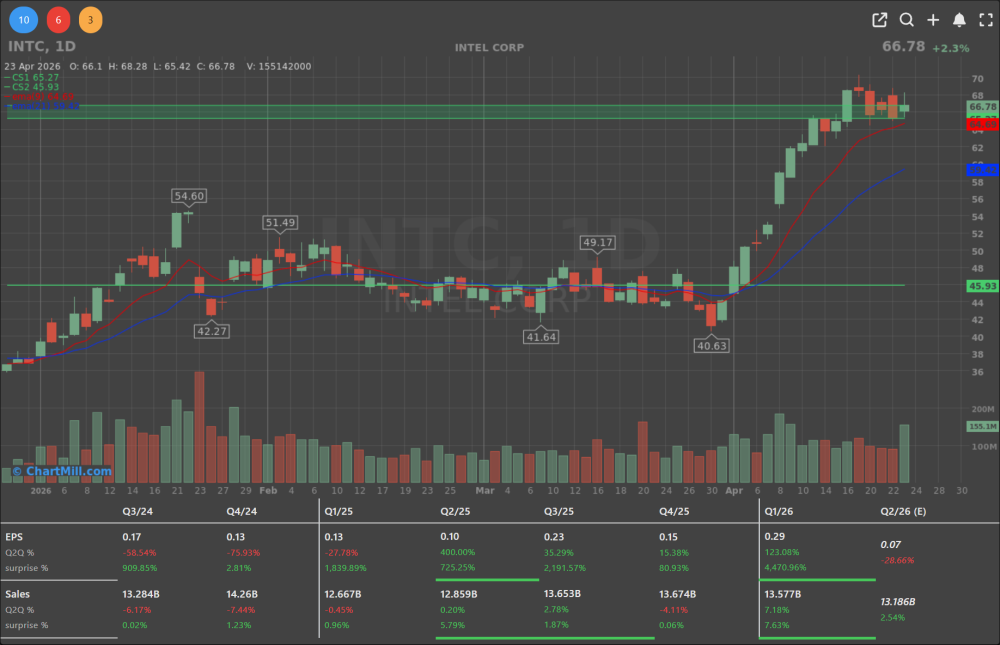Click the estimated sales 13.186B value
Viewport: 1000px width, 645px height.
898,602
